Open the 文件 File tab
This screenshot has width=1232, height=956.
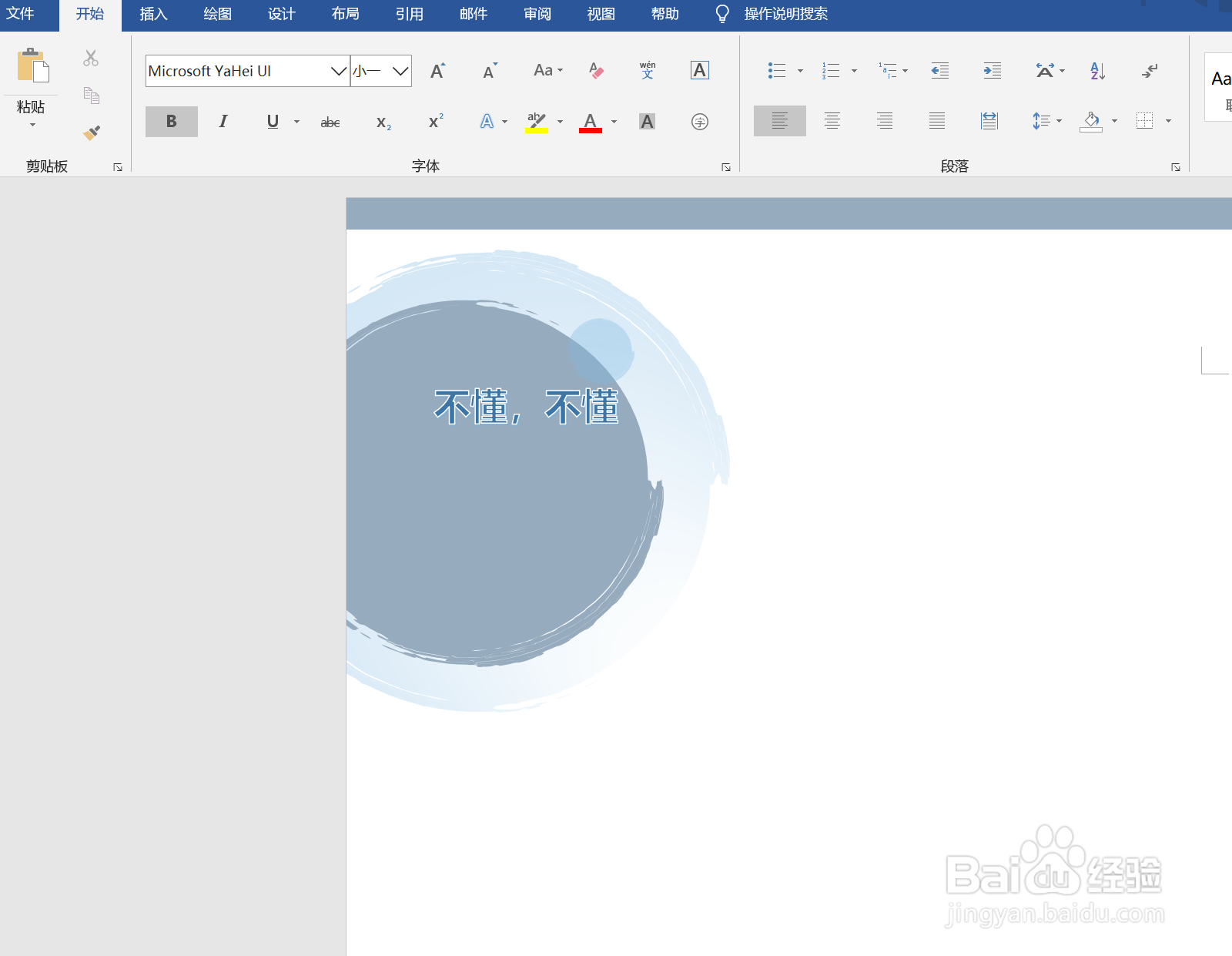coord(20,14)
